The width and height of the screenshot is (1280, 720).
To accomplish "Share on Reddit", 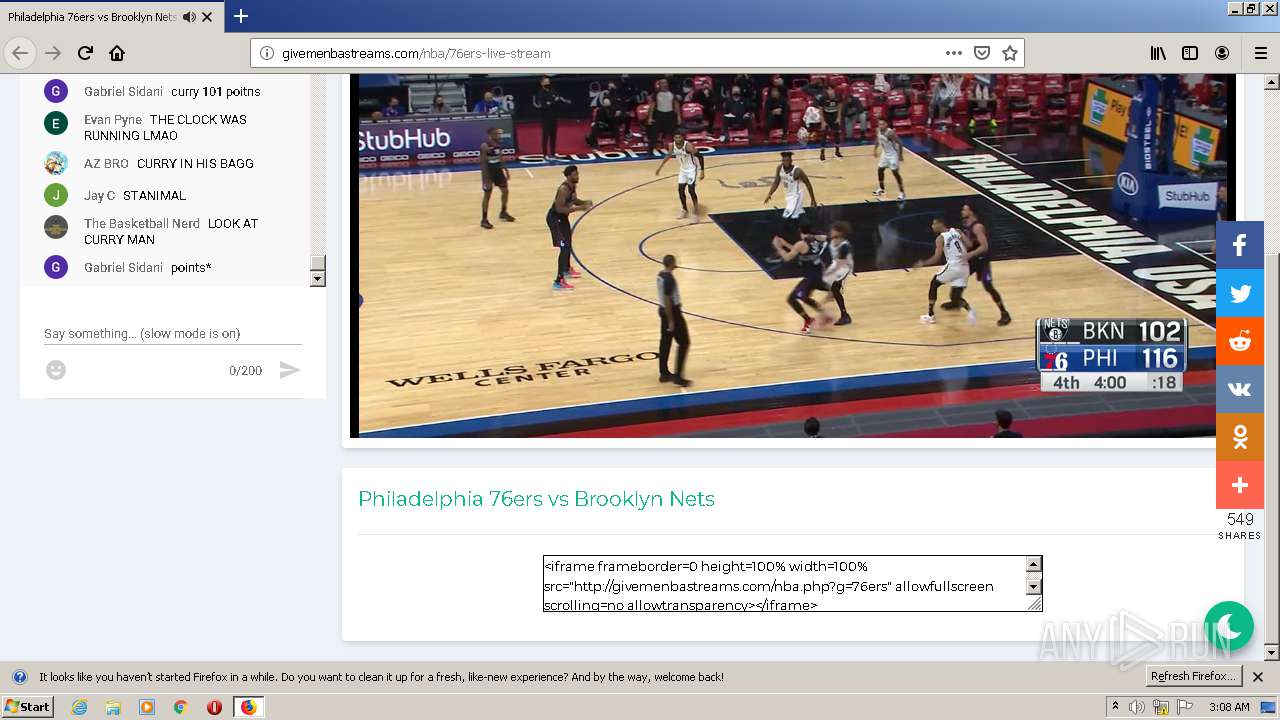I will 1240,342.
